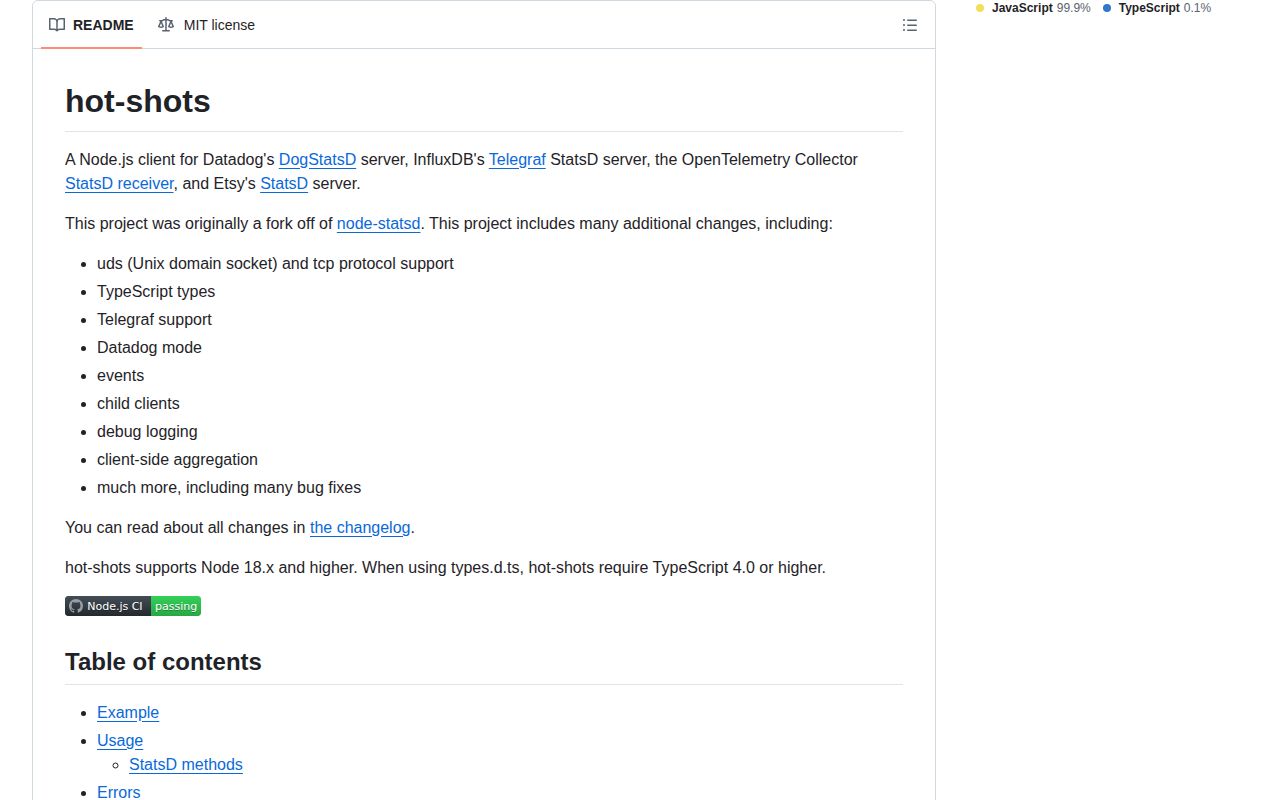Click the 'events' bullet item
Image resolution: width=1280 pixels, height=800 pixels.
click(120, 375)
